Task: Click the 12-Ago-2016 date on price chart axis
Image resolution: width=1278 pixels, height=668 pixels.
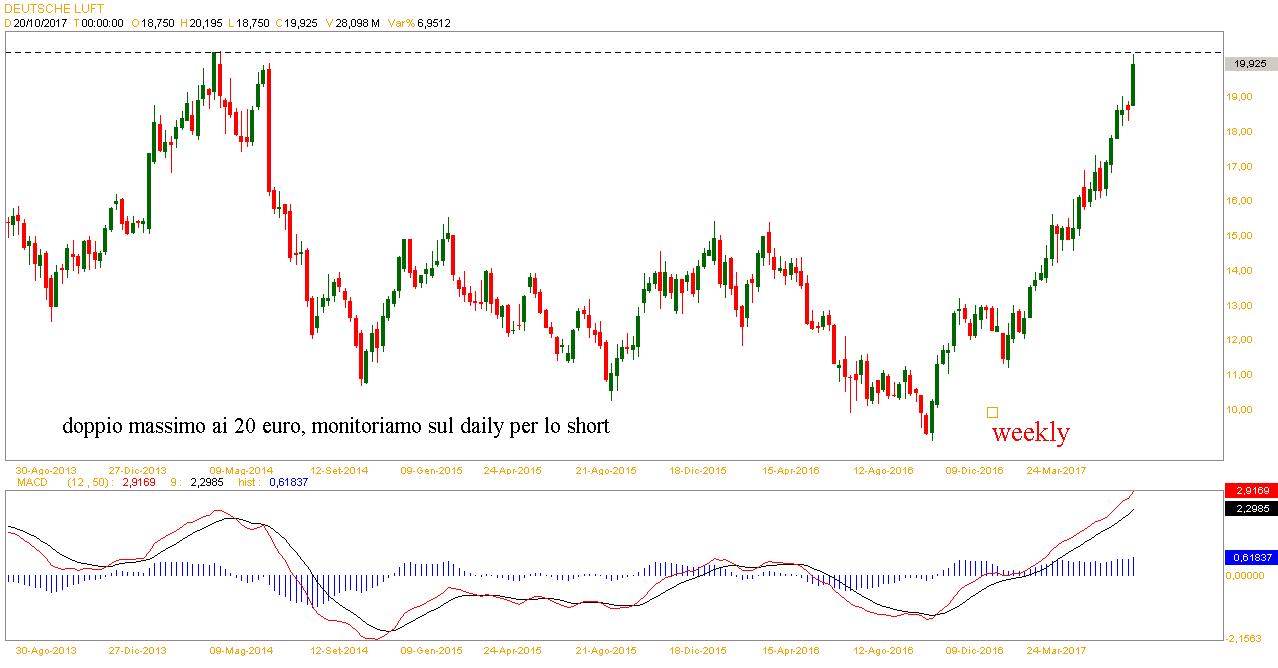Action: pyautogui.click(x=883, y=468)
